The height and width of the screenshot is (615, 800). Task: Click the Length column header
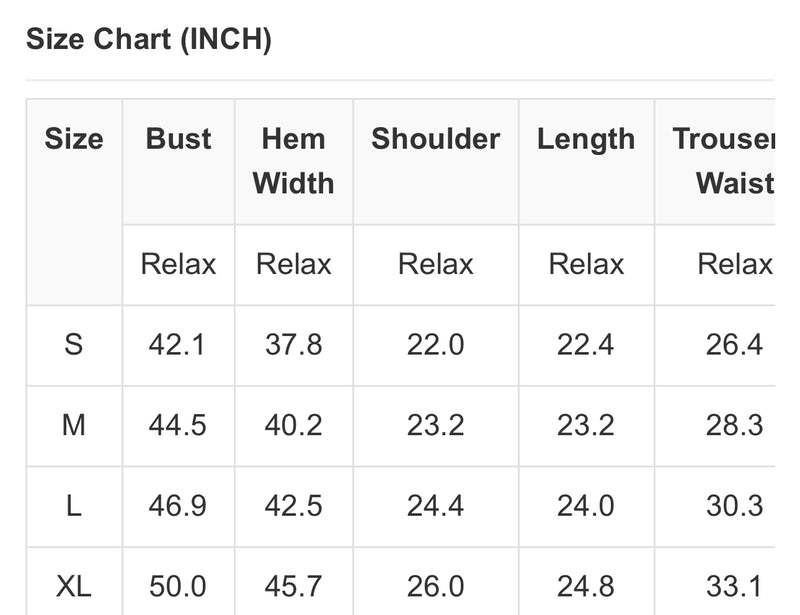click(586, 140)
